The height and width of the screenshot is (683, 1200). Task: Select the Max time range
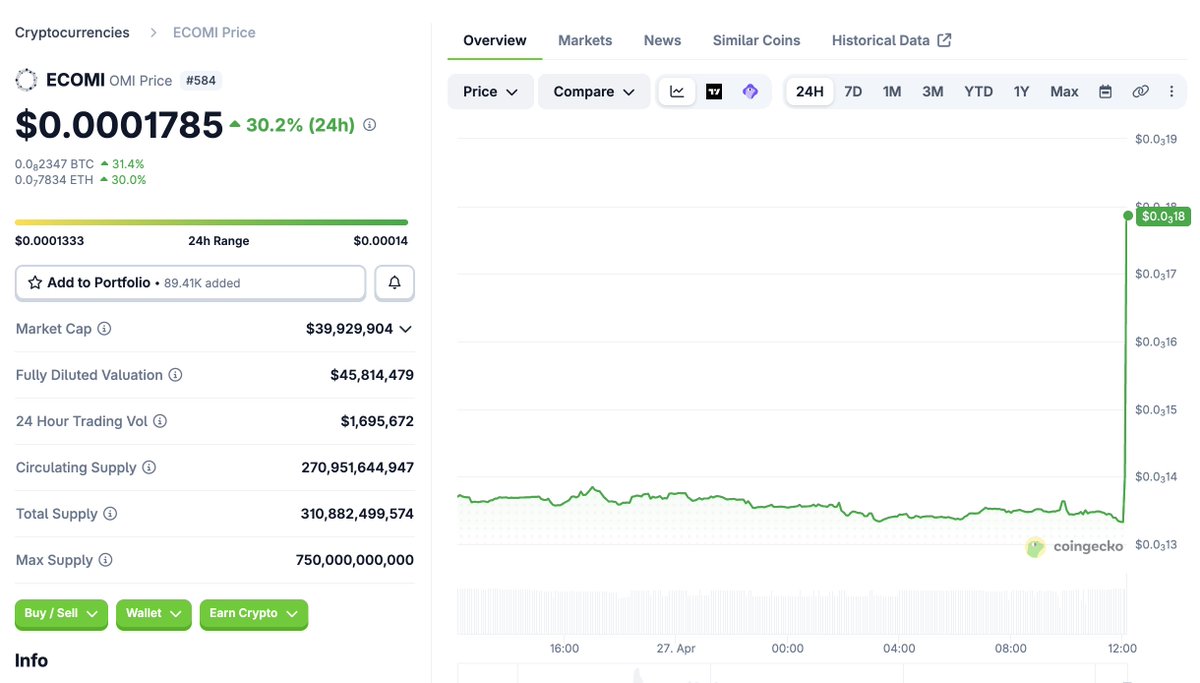click(1064, 91)
